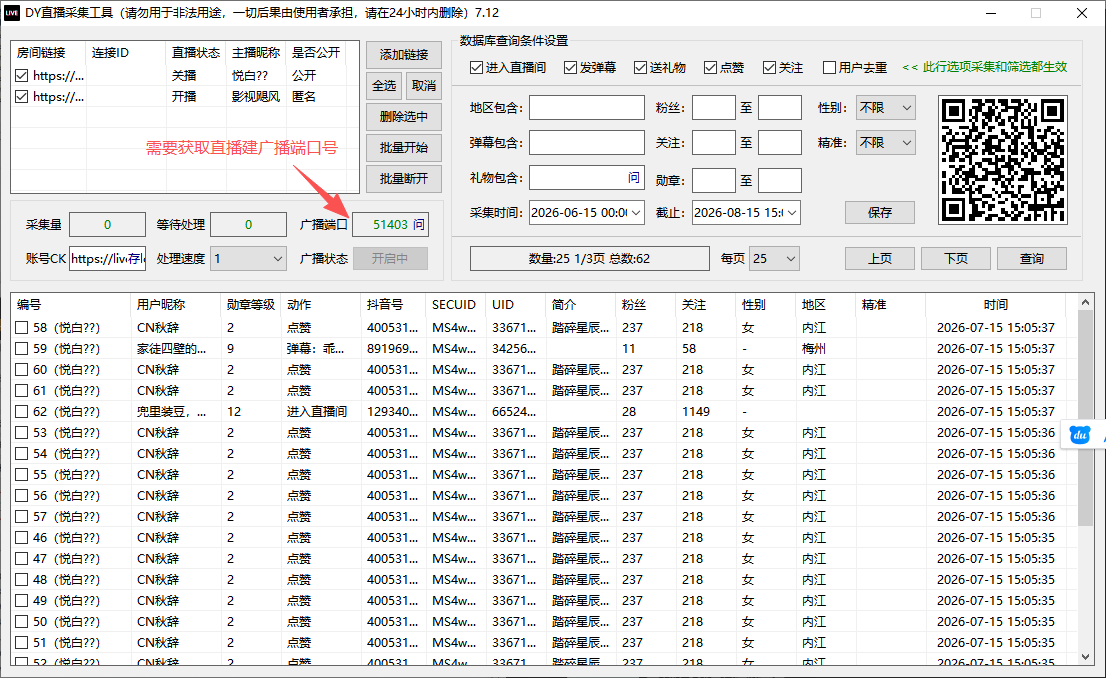Open the 每页 page size dropdown
The width and height of the screenshot is (1106, 678).
click(x=774, y=259)
